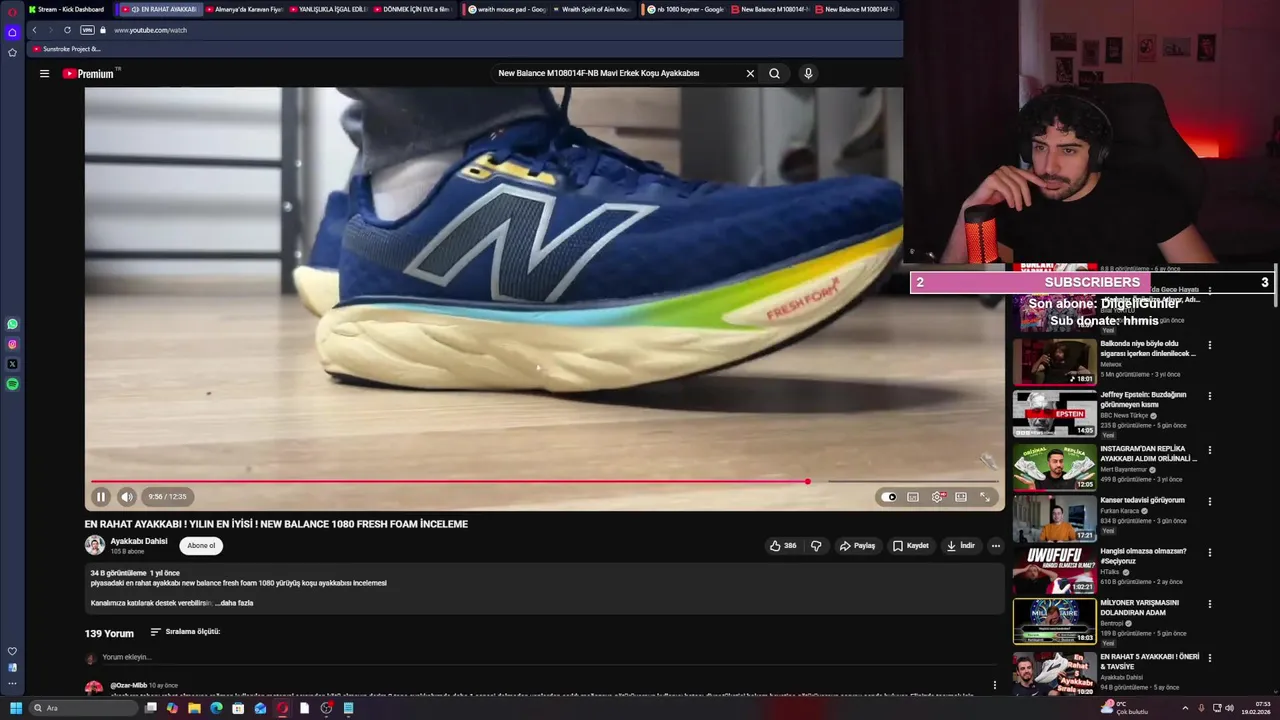The height and width of the screenshot is (720, 1280).
Task: Open Instagram in Opera sidebar
Action: pyautogui.click(x=12, y=344)
